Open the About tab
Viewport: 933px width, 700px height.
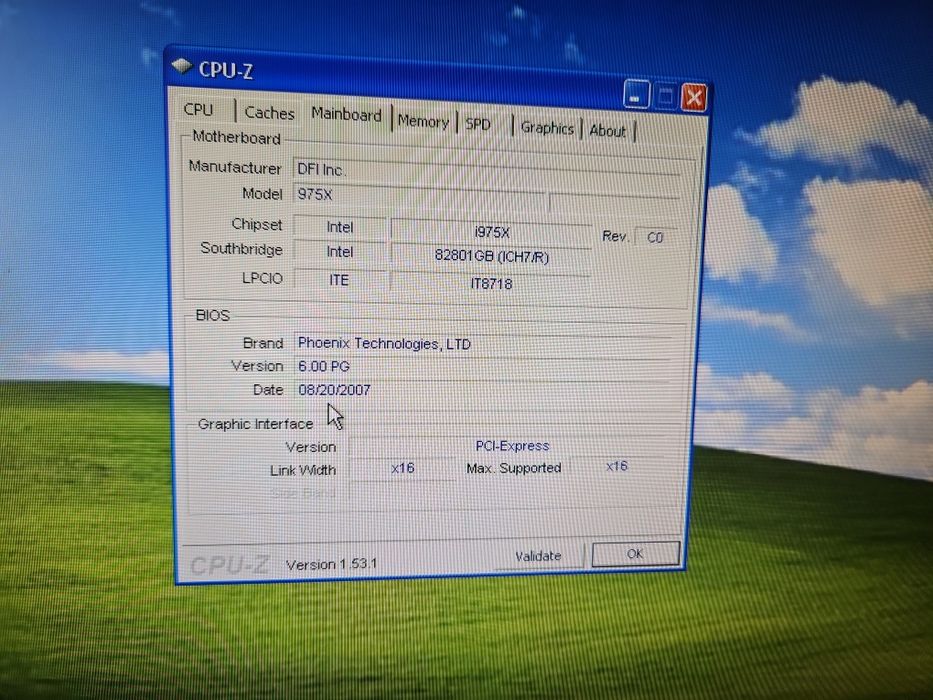pyautogui.click(x=608, y=130)
